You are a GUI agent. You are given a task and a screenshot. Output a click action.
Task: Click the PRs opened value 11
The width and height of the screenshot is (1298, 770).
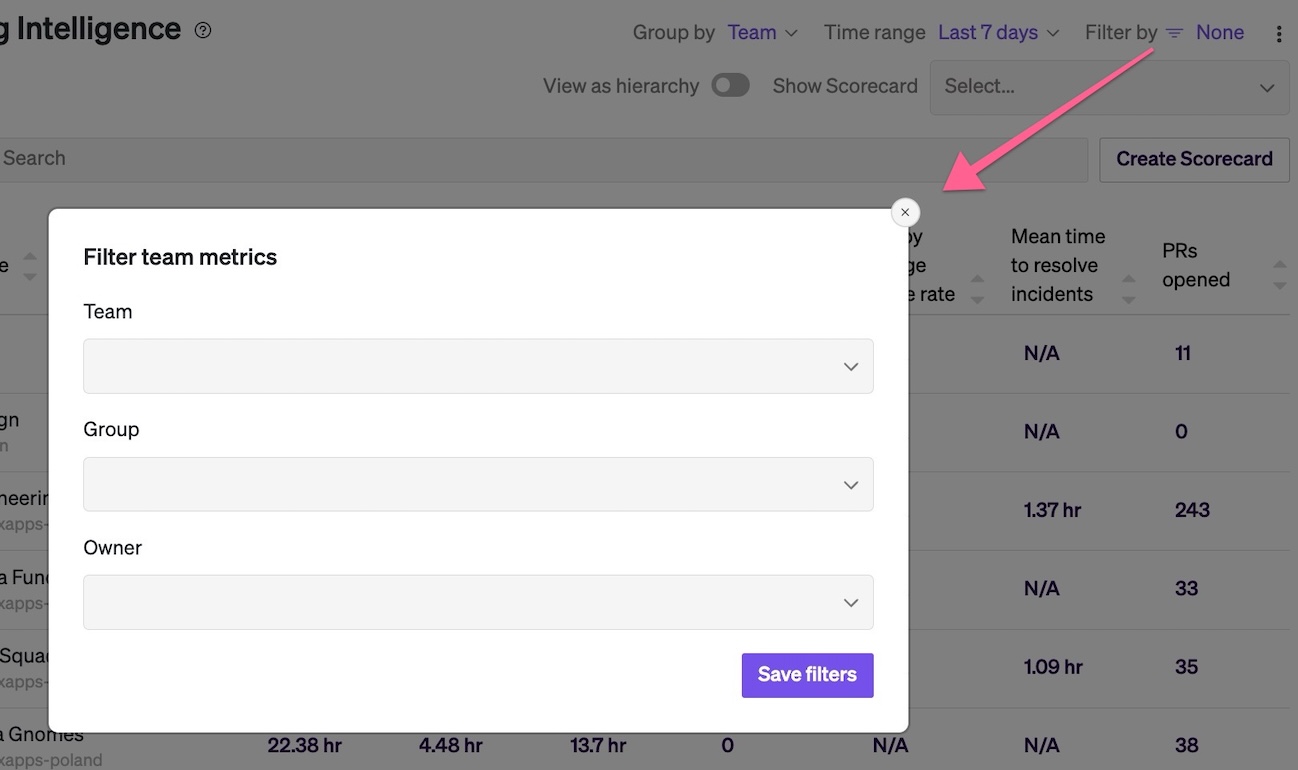pos(1183,353)
